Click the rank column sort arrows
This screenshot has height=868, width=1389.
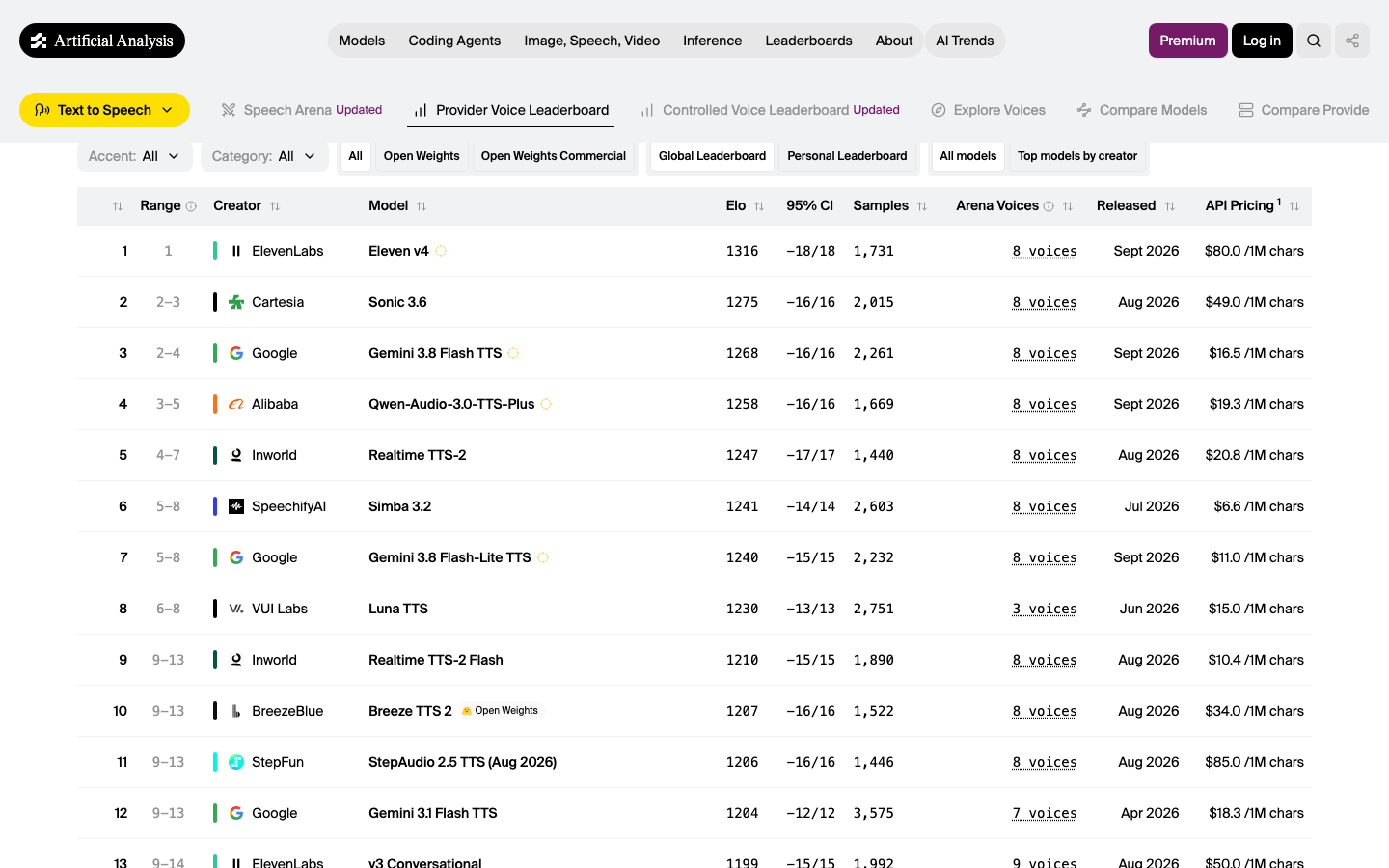pyautogui.click(x=118, y=206)
